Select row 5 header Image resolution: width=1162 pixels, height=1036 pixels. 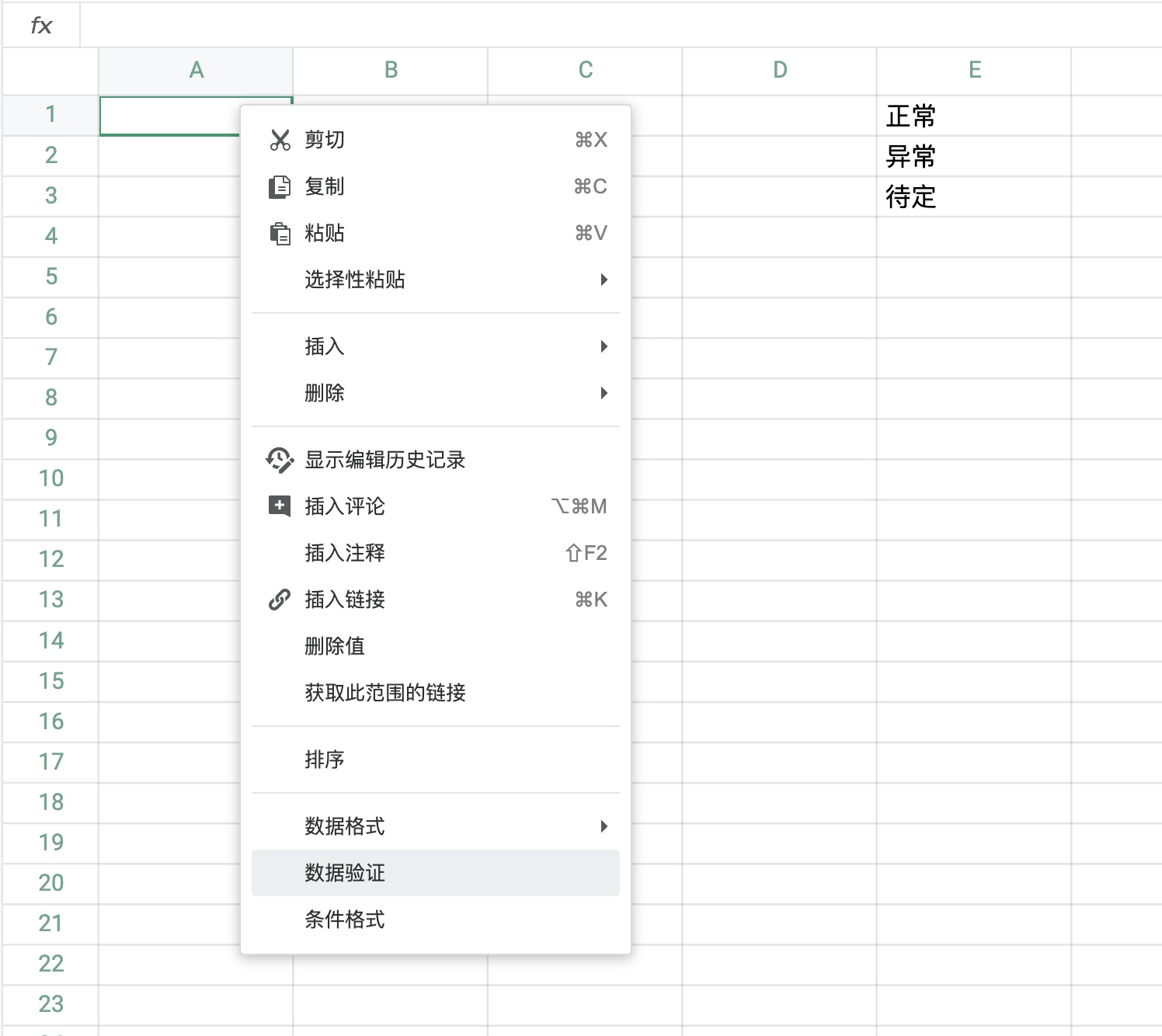50,276
